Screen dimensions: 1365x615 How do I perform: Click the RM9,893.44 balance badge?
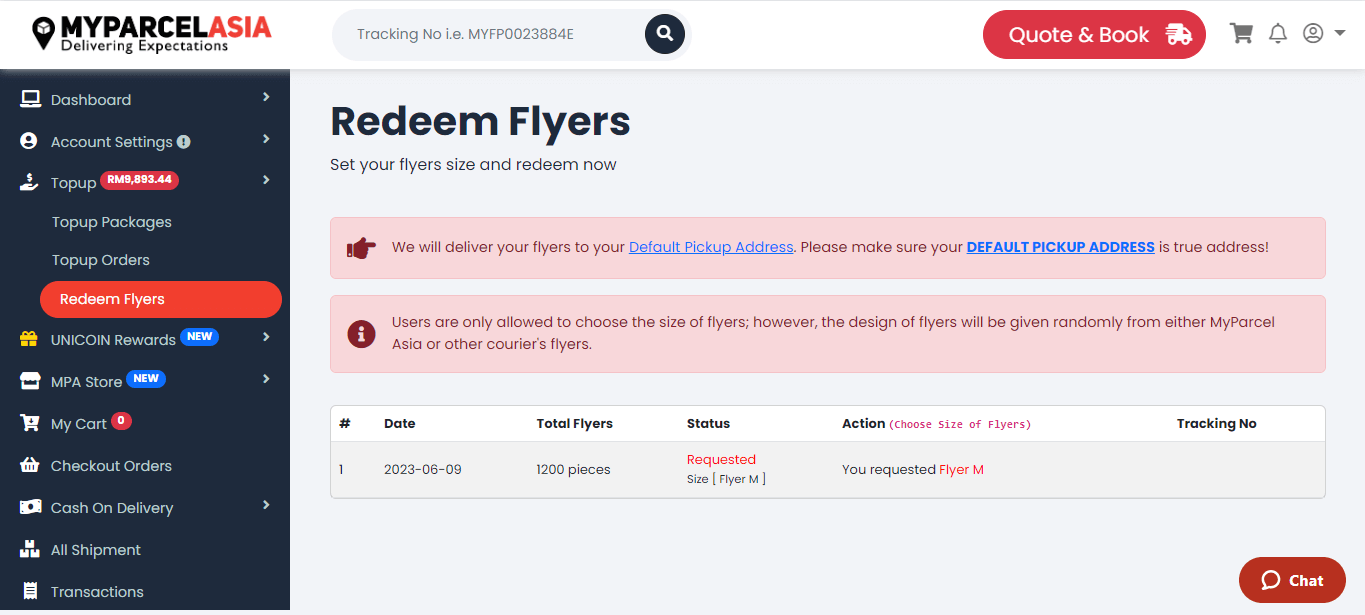[x=139, y=181]
